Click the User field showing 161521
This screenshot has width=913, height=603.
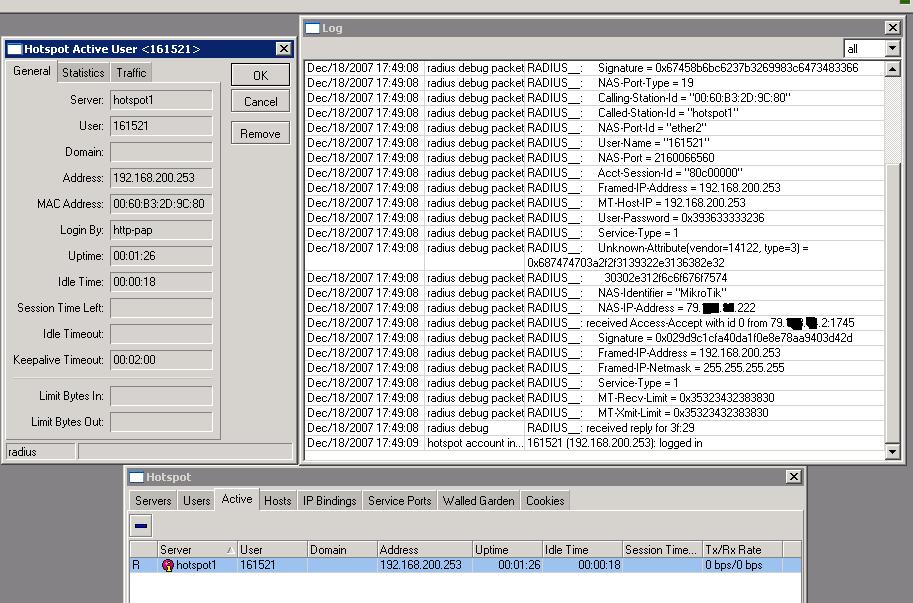tap(161, 126)
